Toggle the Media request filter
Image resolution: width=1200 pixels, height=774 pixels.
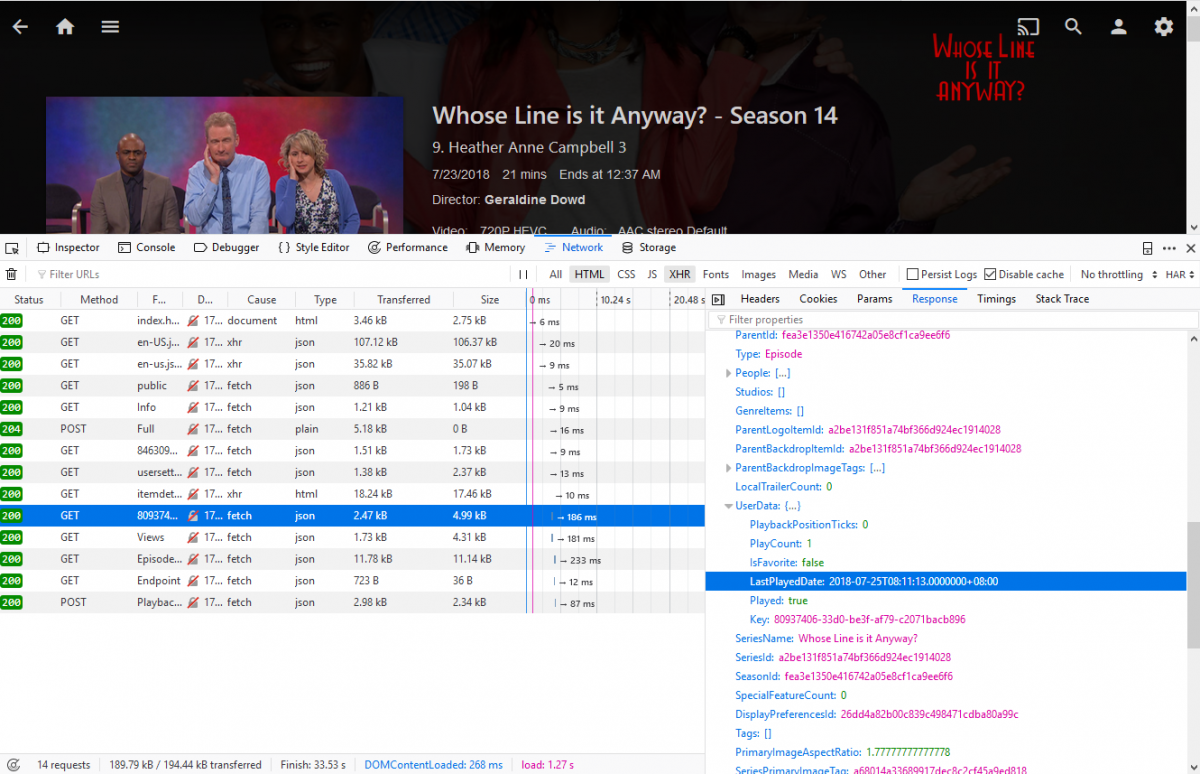[803, 274]
